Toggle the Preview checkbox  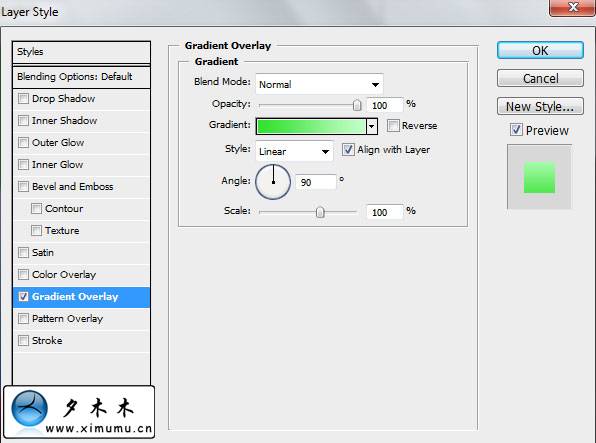click(516, 130)
